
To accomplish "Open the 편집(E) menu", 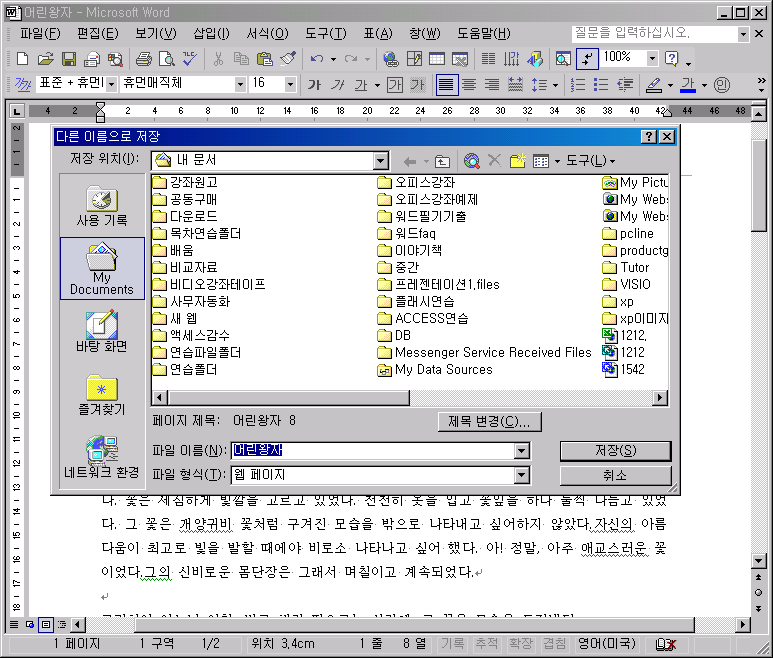I will pyautogui.click(x=98, y=34).
